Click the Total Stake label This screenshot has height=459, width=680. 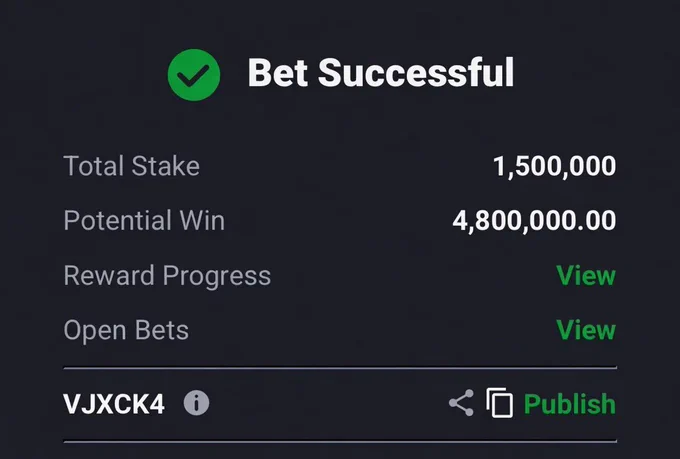pyautogui.click(x=131, y=166)
